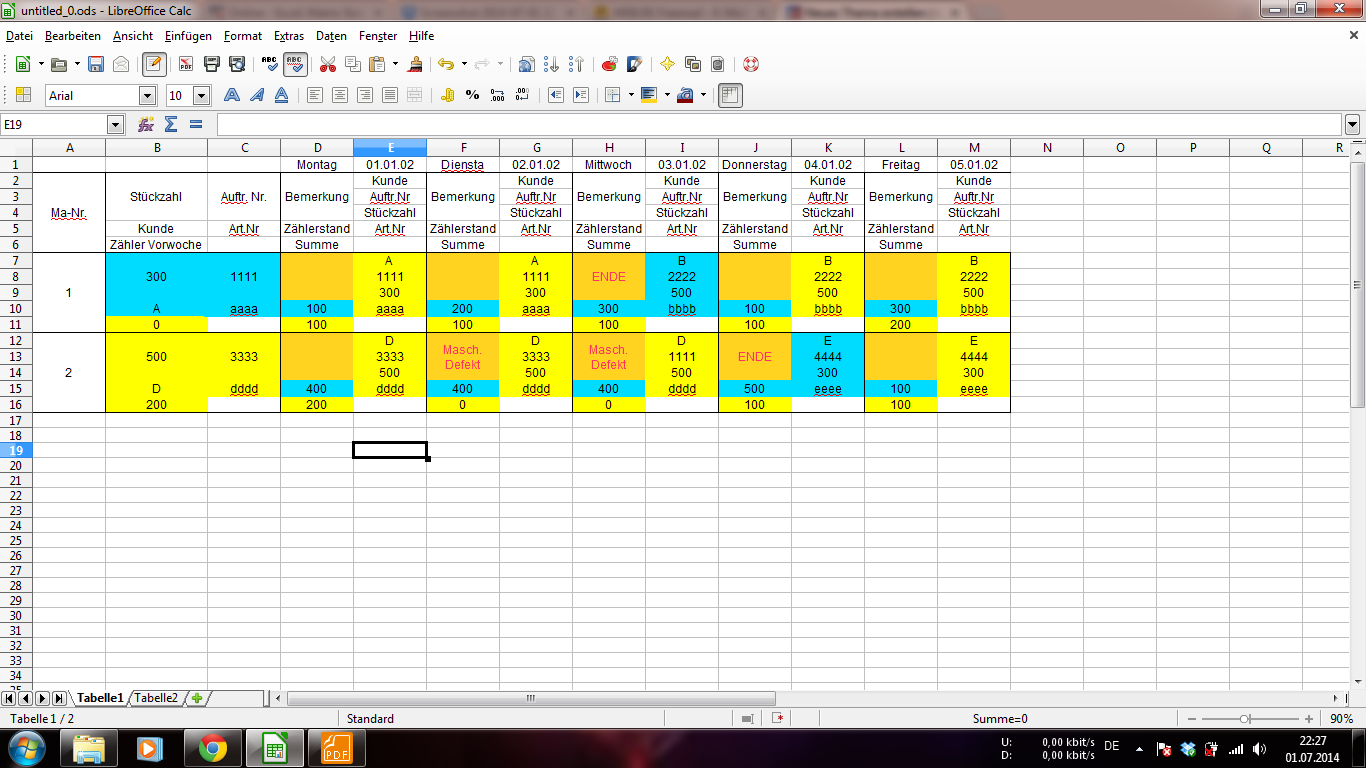The width and height of the screenshot is (1366, 768).
Task: Toggle Edit File mode
Action: pos(154,64)
